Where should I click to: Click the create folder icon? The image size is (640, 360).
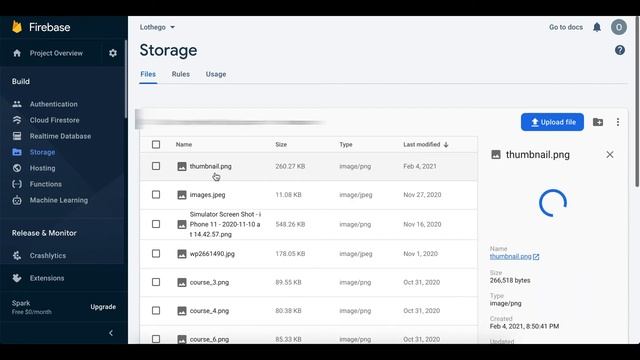(598, 122)
